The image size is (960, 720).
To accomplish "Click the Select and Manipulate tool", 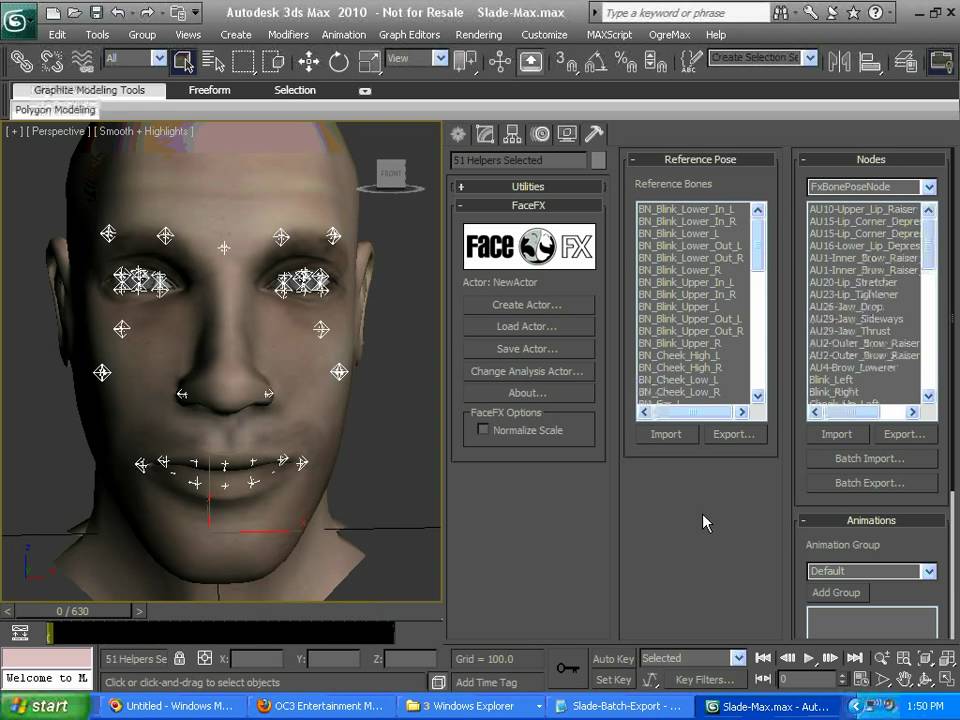I will [x=500, y=61].
